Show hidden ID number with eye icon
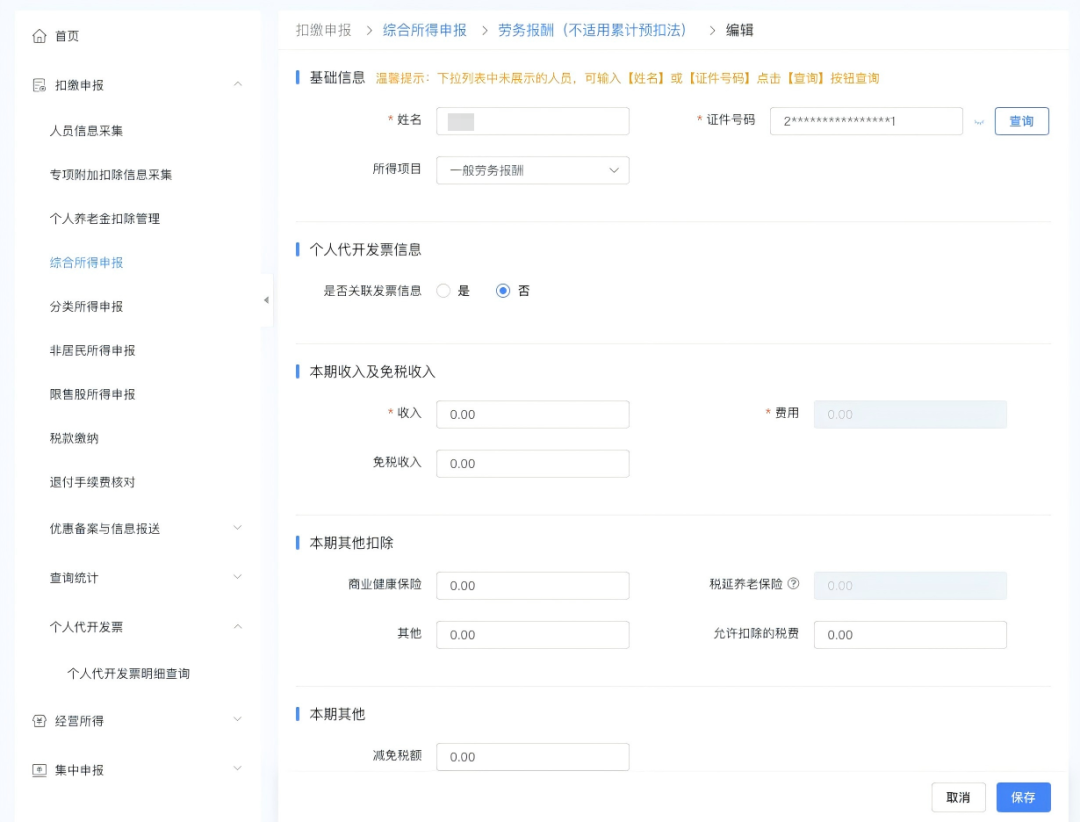The height and width of the screenshot is (822, 1080). point(978,122)
